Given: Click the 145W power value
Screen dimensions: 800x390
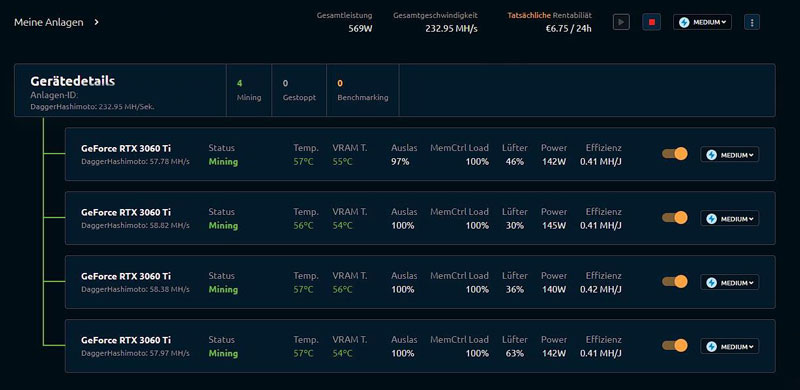Looking at the screenshot, I should (554, 226).
